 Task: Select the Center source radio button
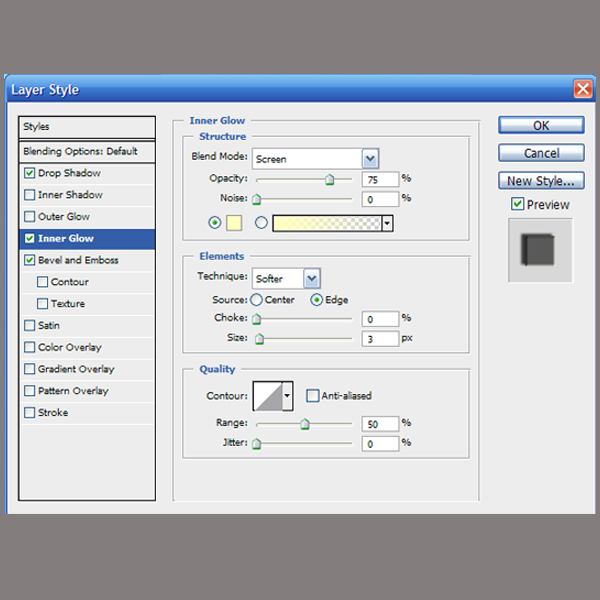(257, 300)
